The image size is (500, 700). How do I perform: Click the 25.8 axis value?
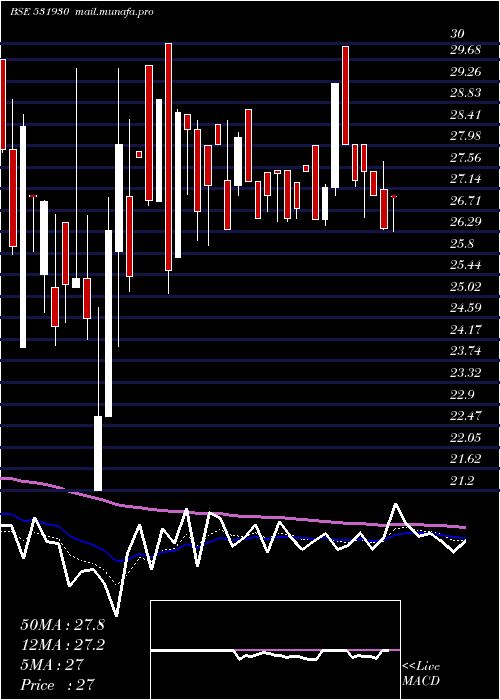tap(462, 244)
